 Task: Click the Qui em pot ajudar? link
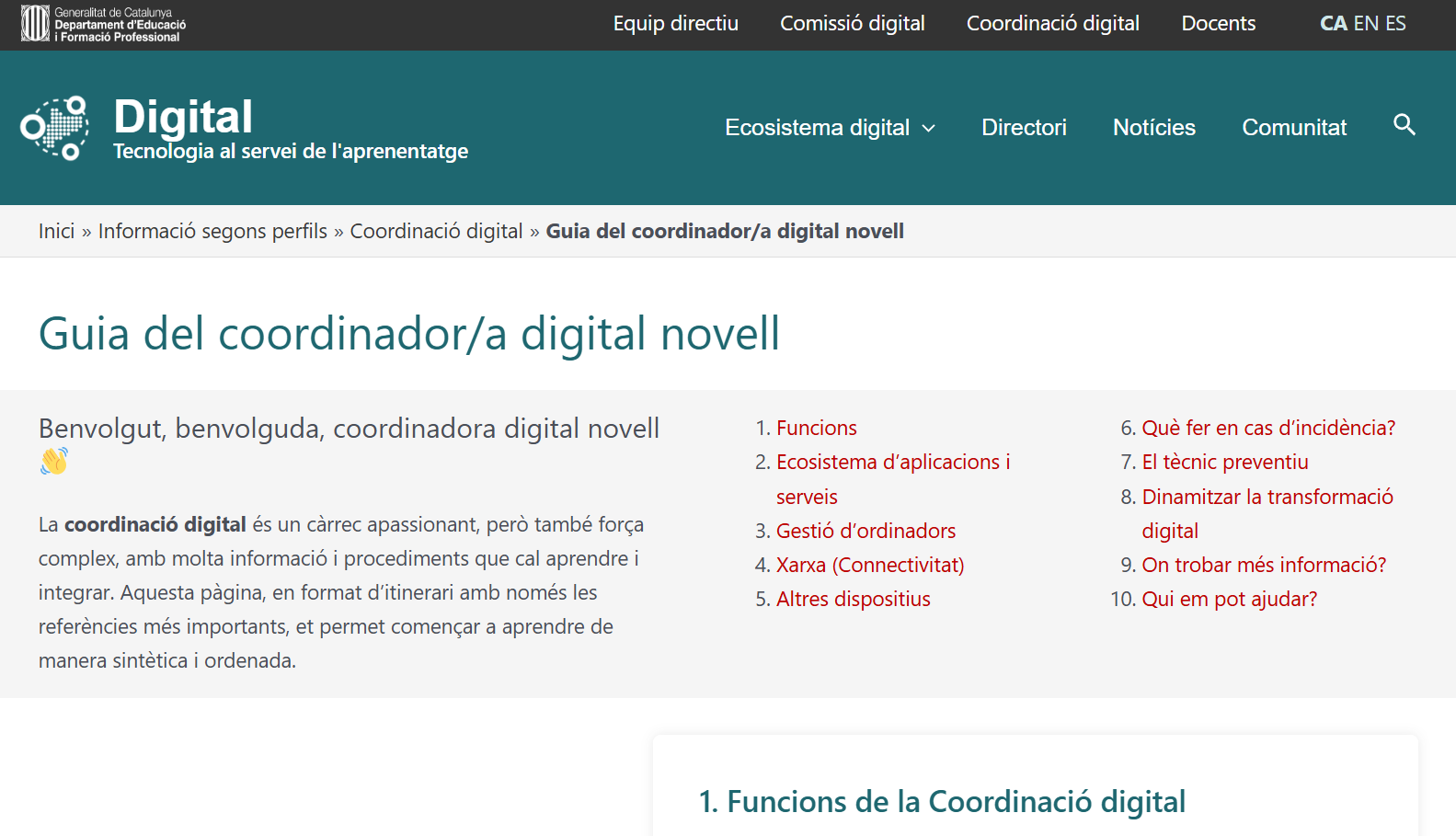click(x=1229, y=600)
